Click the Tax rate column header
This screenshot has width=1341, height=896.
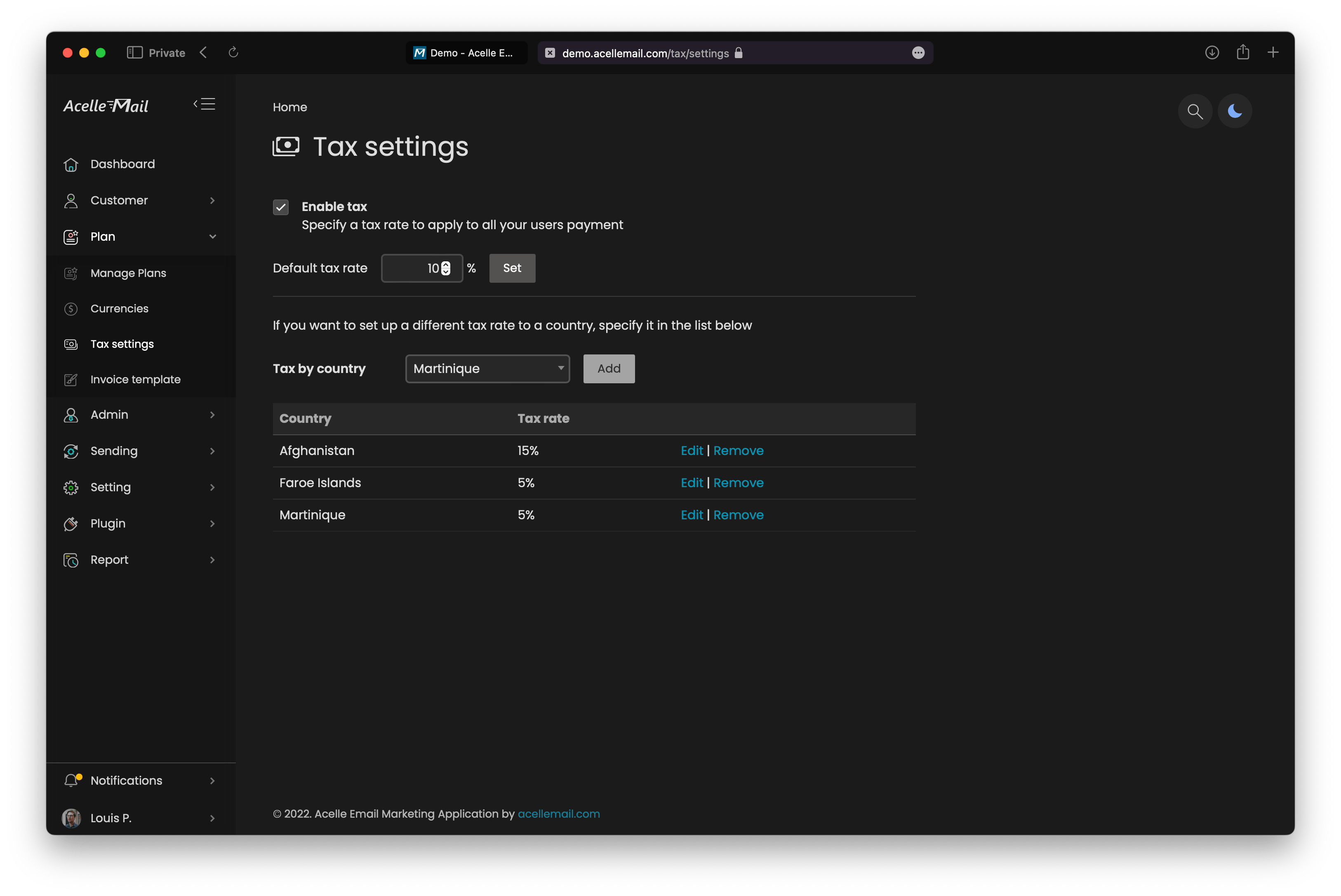click(543, 418)
